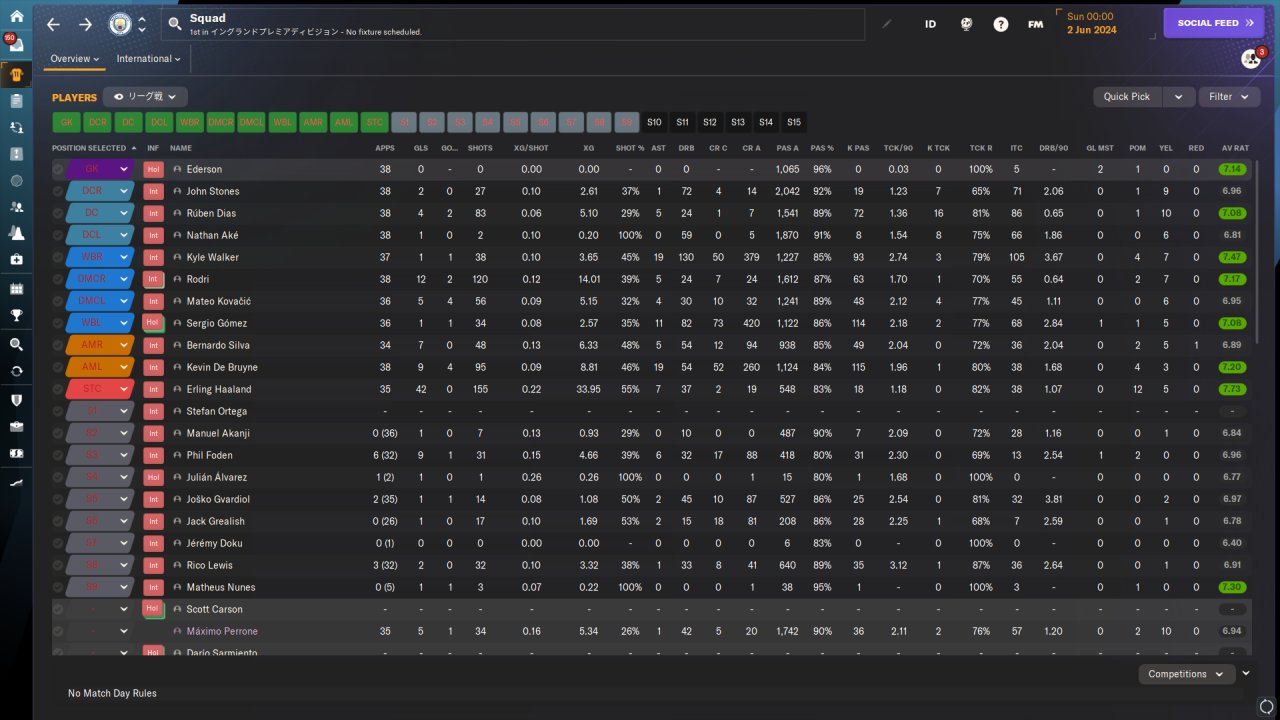This screenshot has height=720, width=1280.
Task: Click the magnifying glass search icon beside Squad
Action: (x=175, y=24)
